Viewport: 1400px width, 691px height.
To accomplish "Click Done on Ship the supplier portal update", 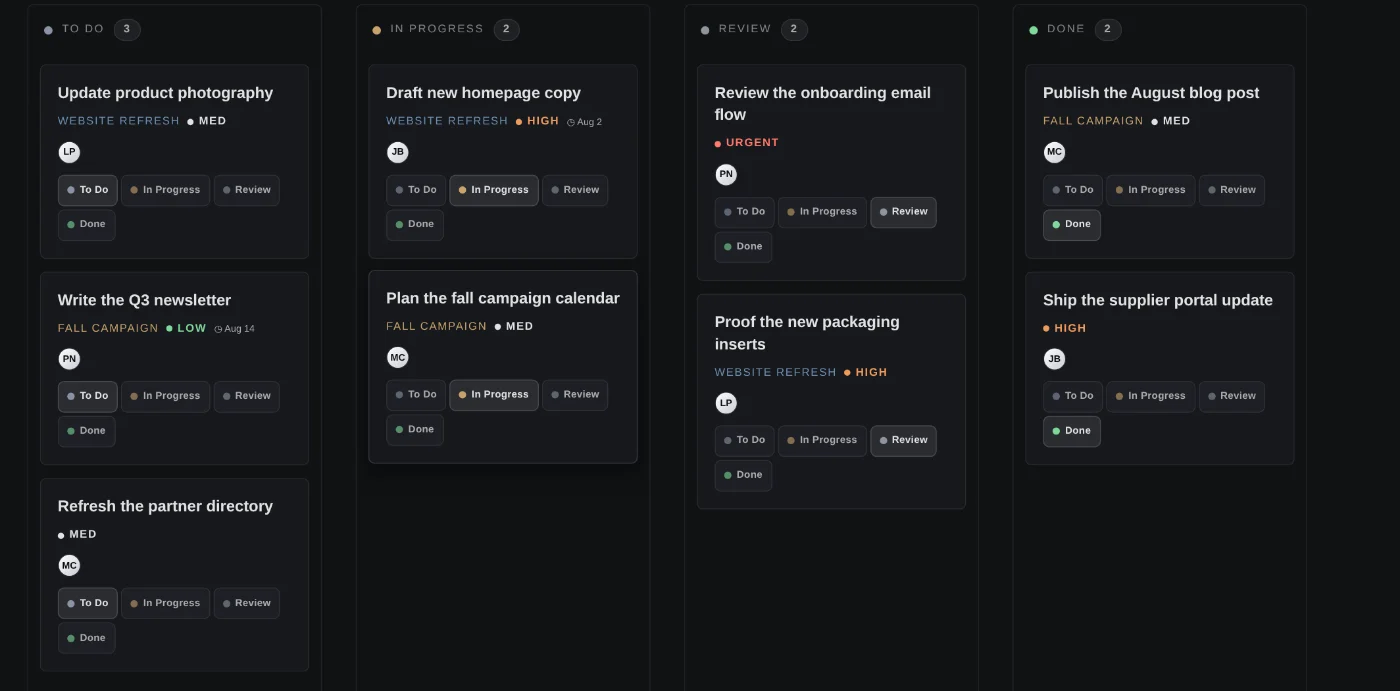I will tap(1072, 431).
